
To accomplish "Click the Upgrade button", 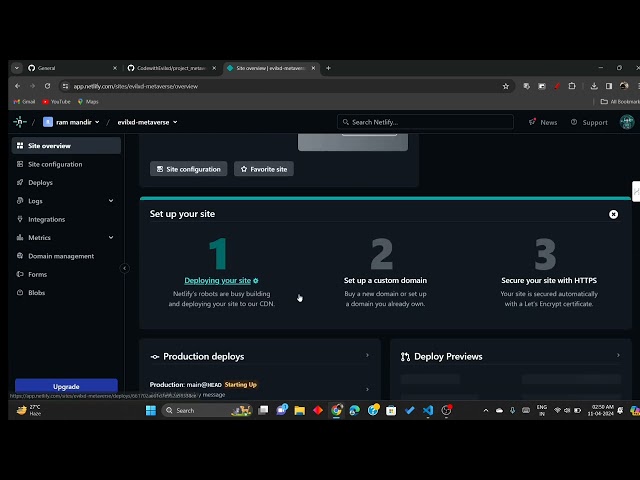I will pos(66,386).
